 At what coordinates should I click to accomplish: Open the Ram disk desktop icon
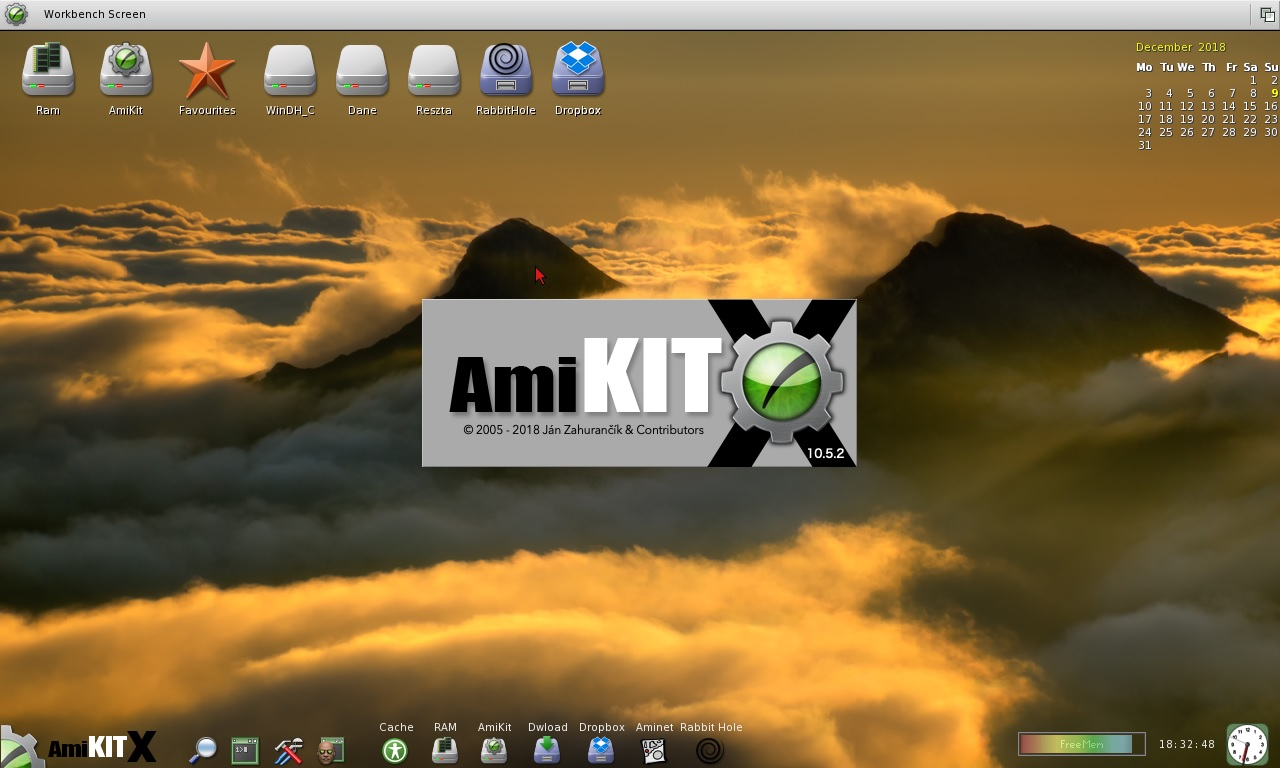coord(48,70)
